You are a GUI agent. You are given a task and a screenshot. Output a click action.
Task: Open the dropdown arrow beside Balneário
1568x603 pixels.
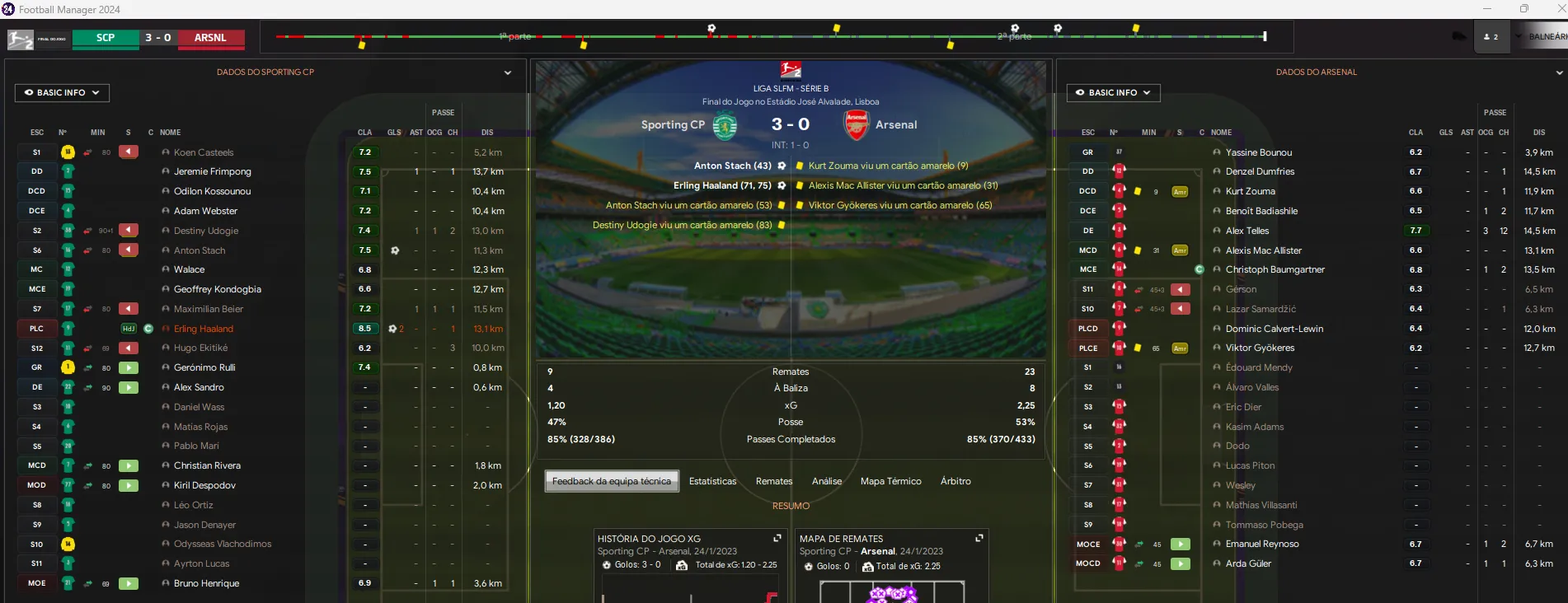(1518, 37)
